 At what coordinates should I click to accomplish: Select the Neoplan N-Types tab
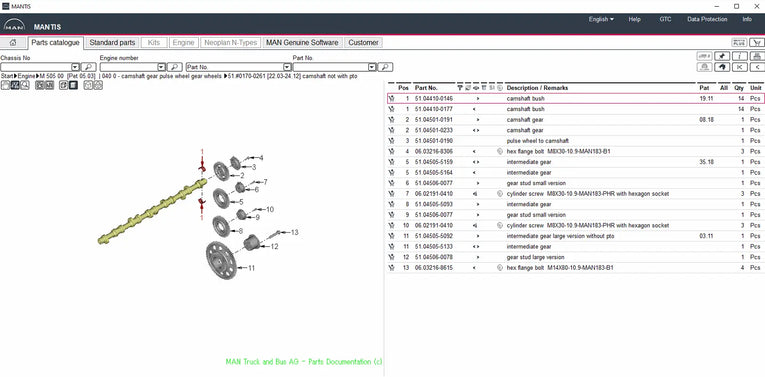[230, 42]
